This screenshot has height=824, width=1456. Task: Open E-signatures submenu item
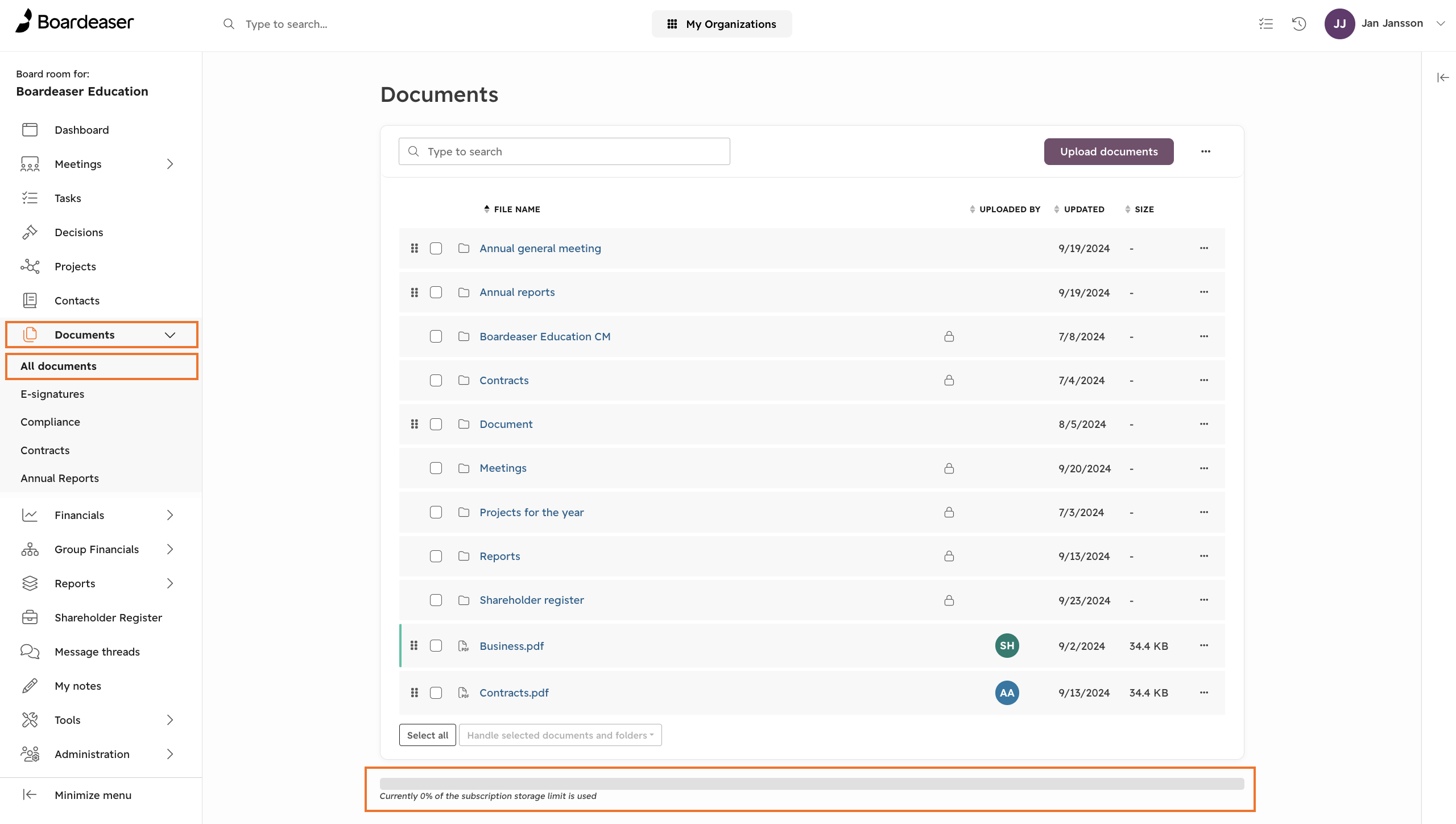[52, 394]
